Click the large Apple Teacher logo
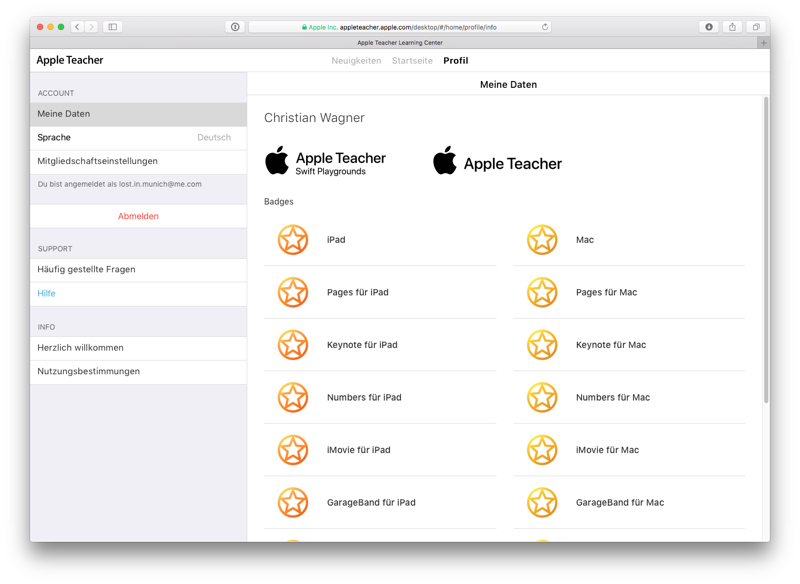 [x=497, y=161]
